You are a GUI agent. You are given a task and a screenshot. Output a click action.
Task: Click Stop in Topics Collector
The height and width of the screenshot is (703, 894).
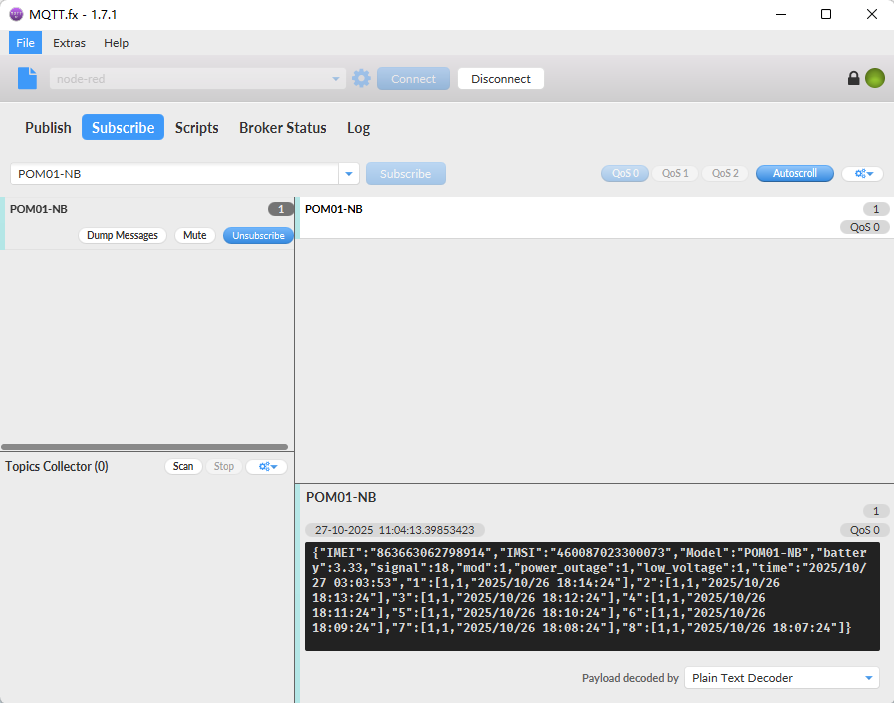point(224,466)
